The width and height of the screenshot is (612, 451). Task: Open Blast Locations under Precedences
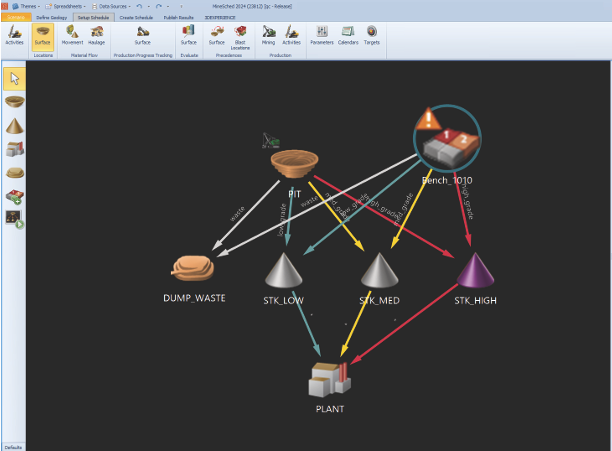[240, 35]
